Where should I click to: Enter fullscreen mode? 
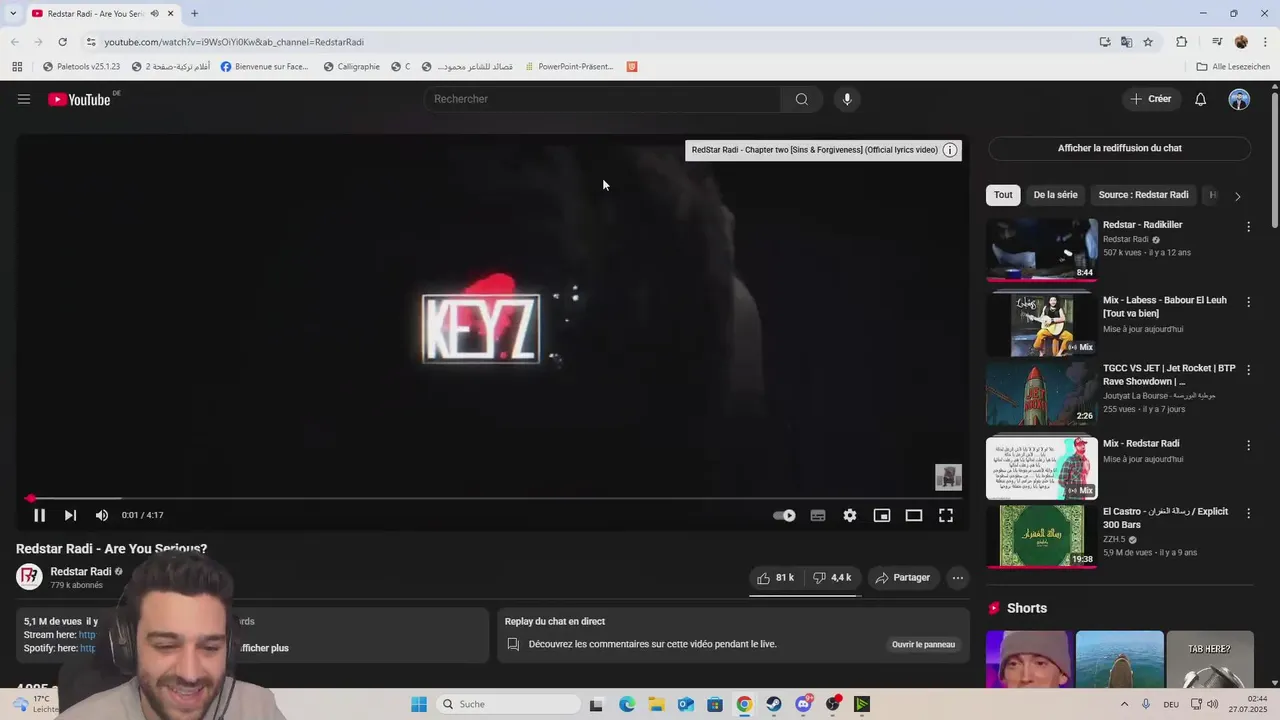coord(946,515)
